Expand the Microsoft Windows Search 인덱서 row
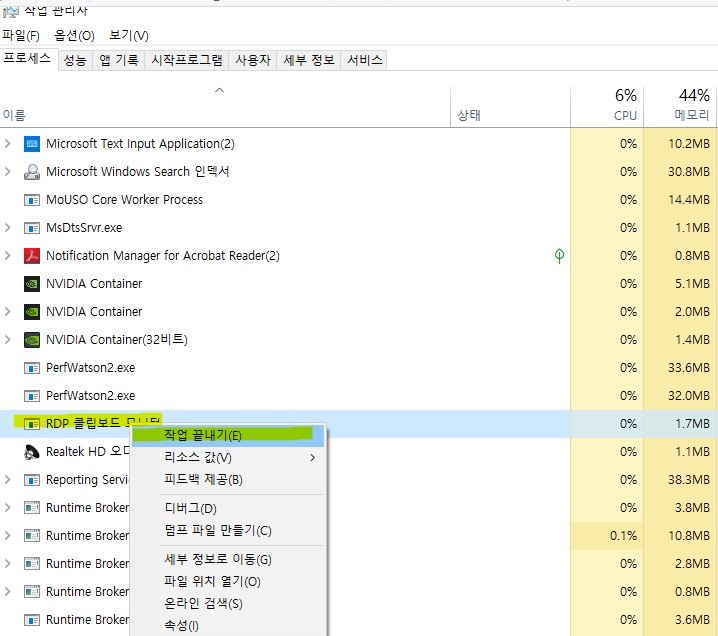The image size is (718, 636). 8,172
